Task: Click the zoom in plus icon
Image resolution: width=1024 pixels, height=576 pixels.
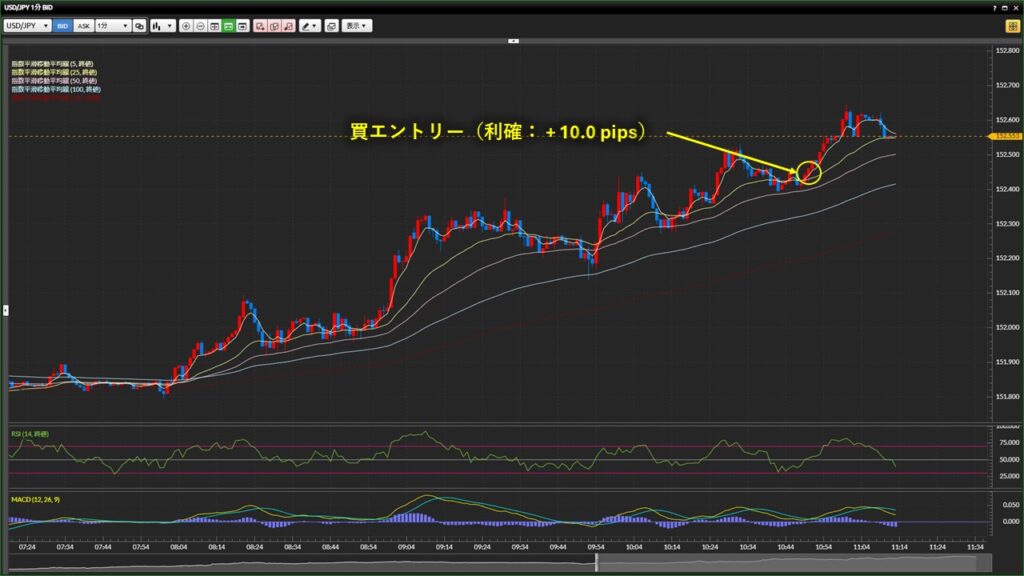Action: pos(187,25)
